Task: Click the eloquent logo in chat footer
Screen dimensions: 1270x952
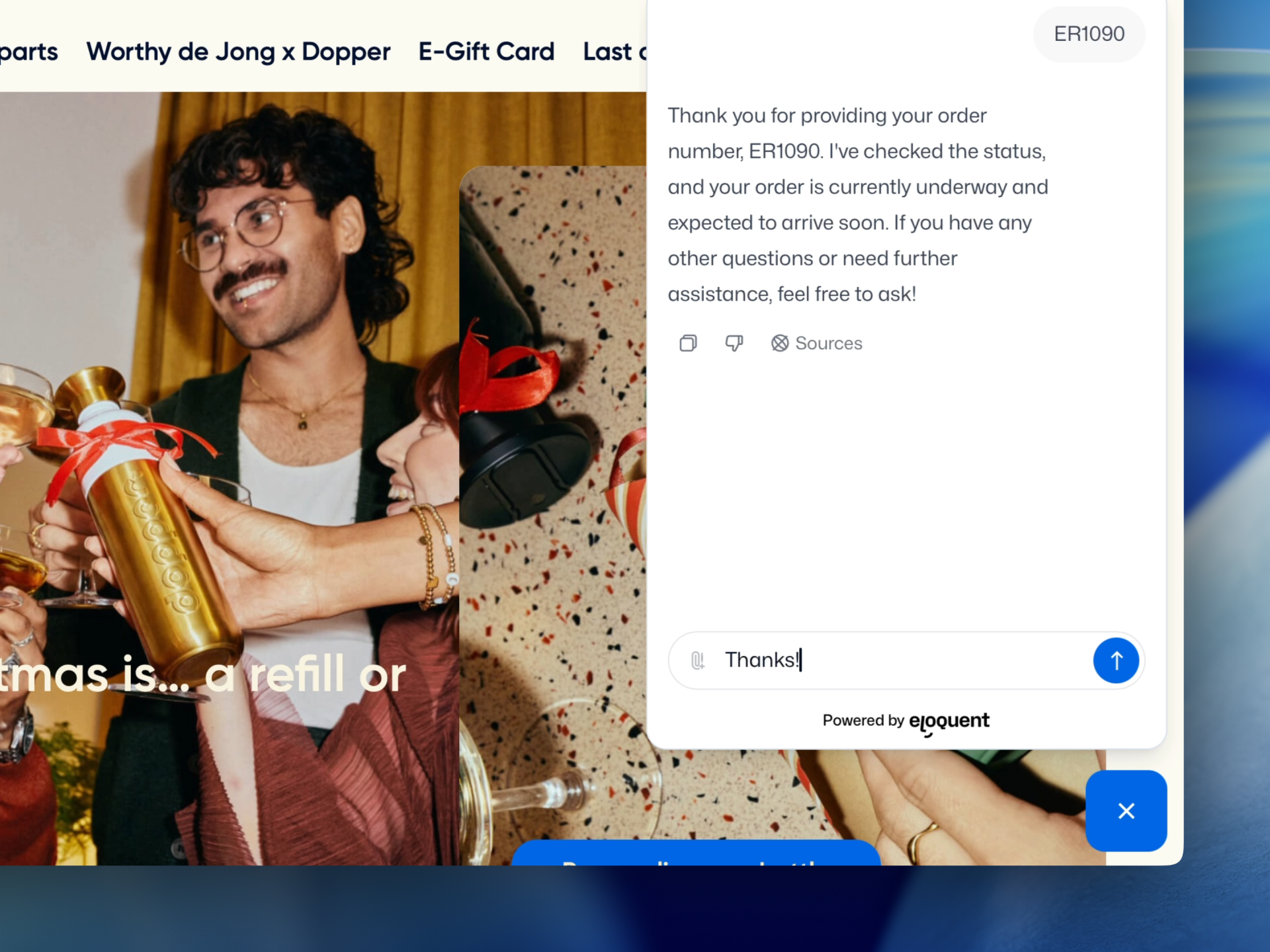Action: pyautogui.click(x=949, y=721)
